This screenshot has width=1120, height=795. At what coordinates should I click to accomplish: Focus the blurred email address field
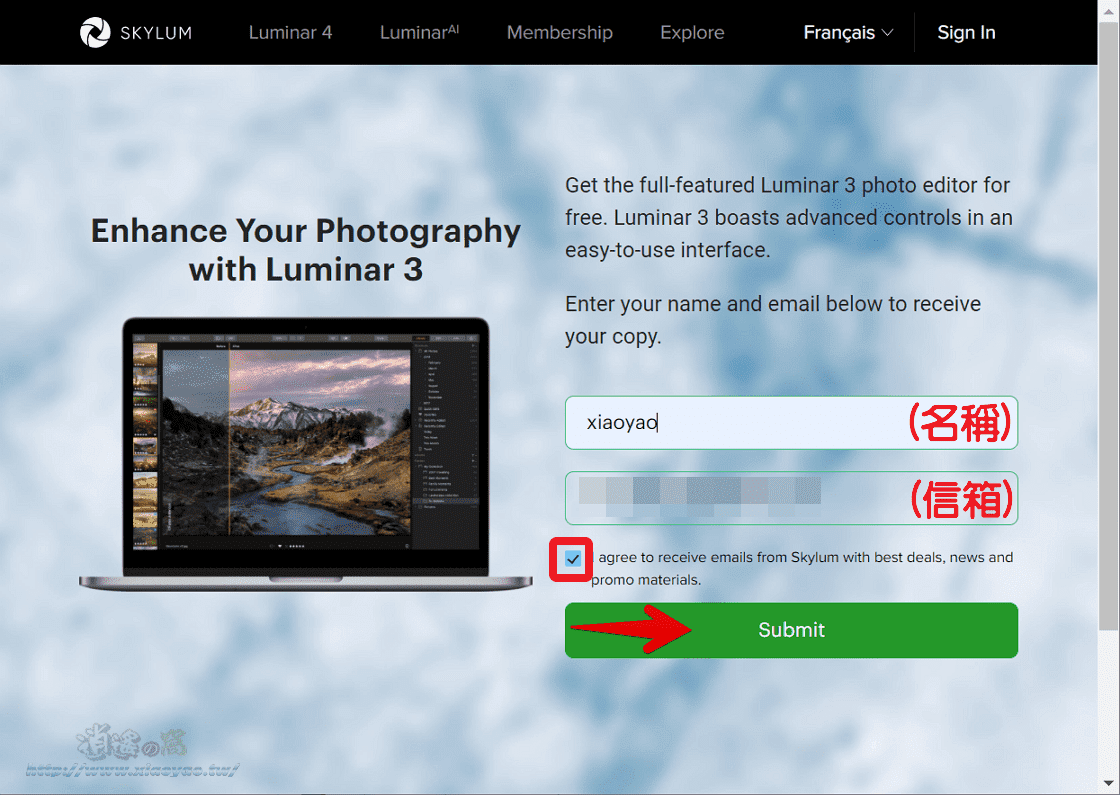point(791,498)
